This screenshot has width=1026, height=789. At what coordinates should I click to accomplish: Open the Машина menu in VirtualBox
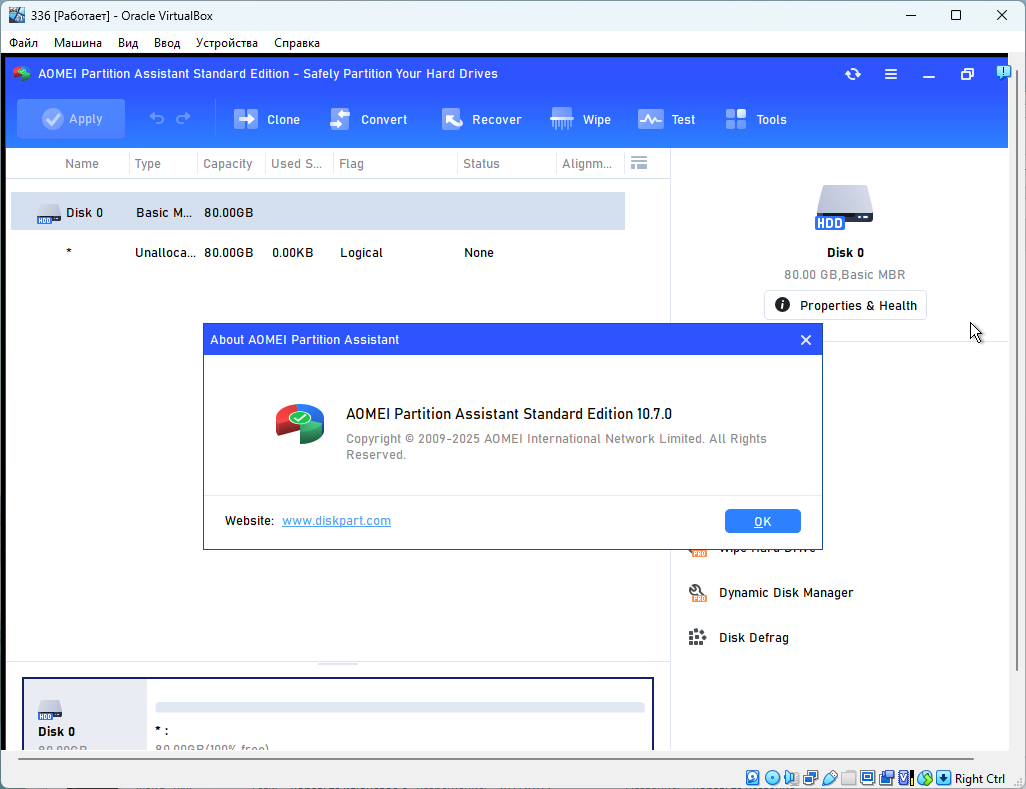point(78,43)
